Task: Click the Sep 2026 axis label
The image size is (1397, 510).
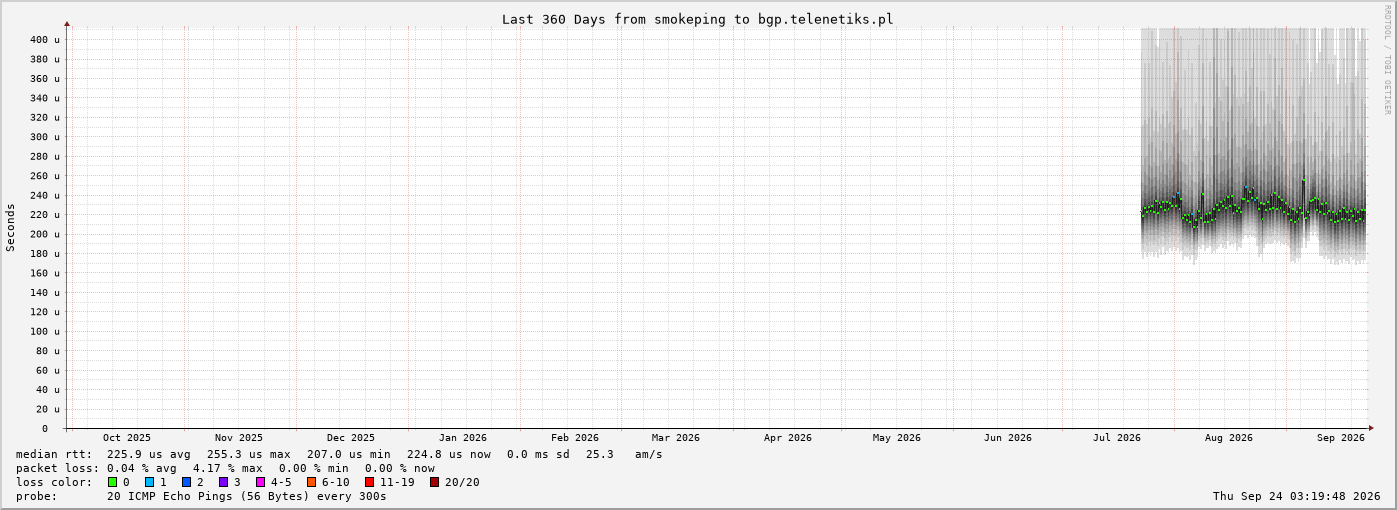Action: 1341,437
